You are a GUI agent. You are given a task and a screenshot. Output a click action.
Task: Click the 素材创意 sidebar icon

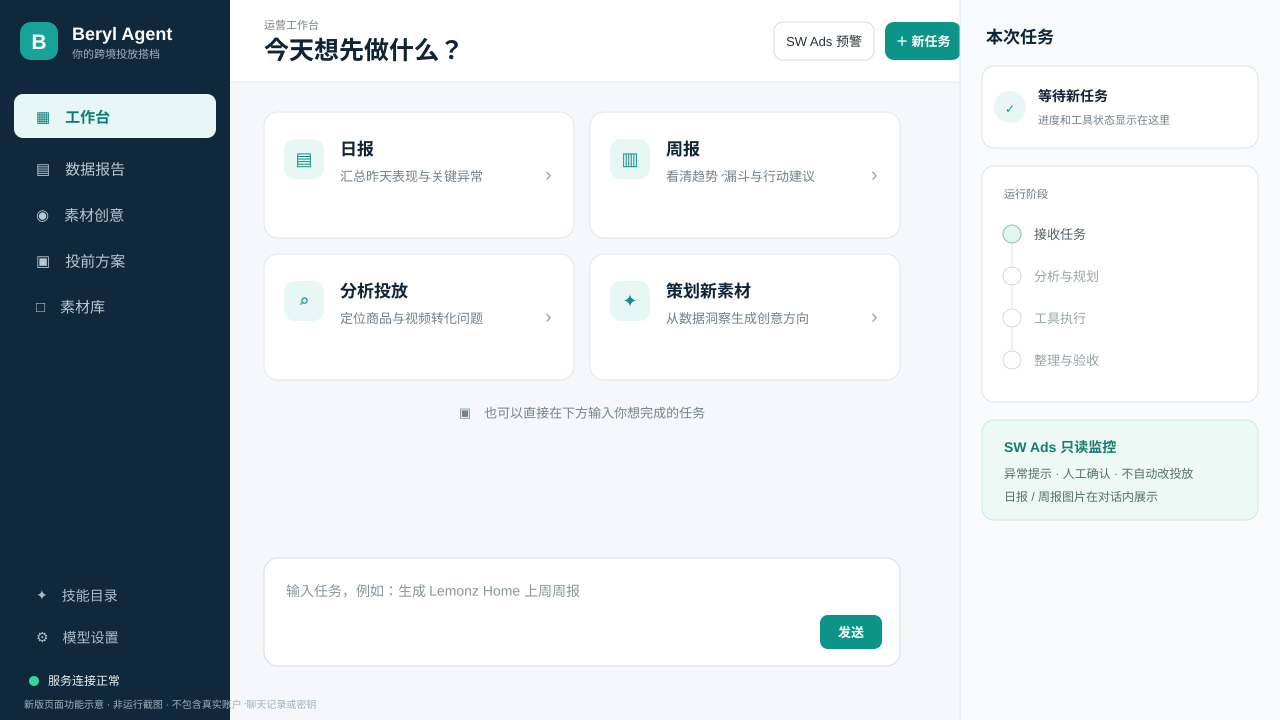point(42,215)
